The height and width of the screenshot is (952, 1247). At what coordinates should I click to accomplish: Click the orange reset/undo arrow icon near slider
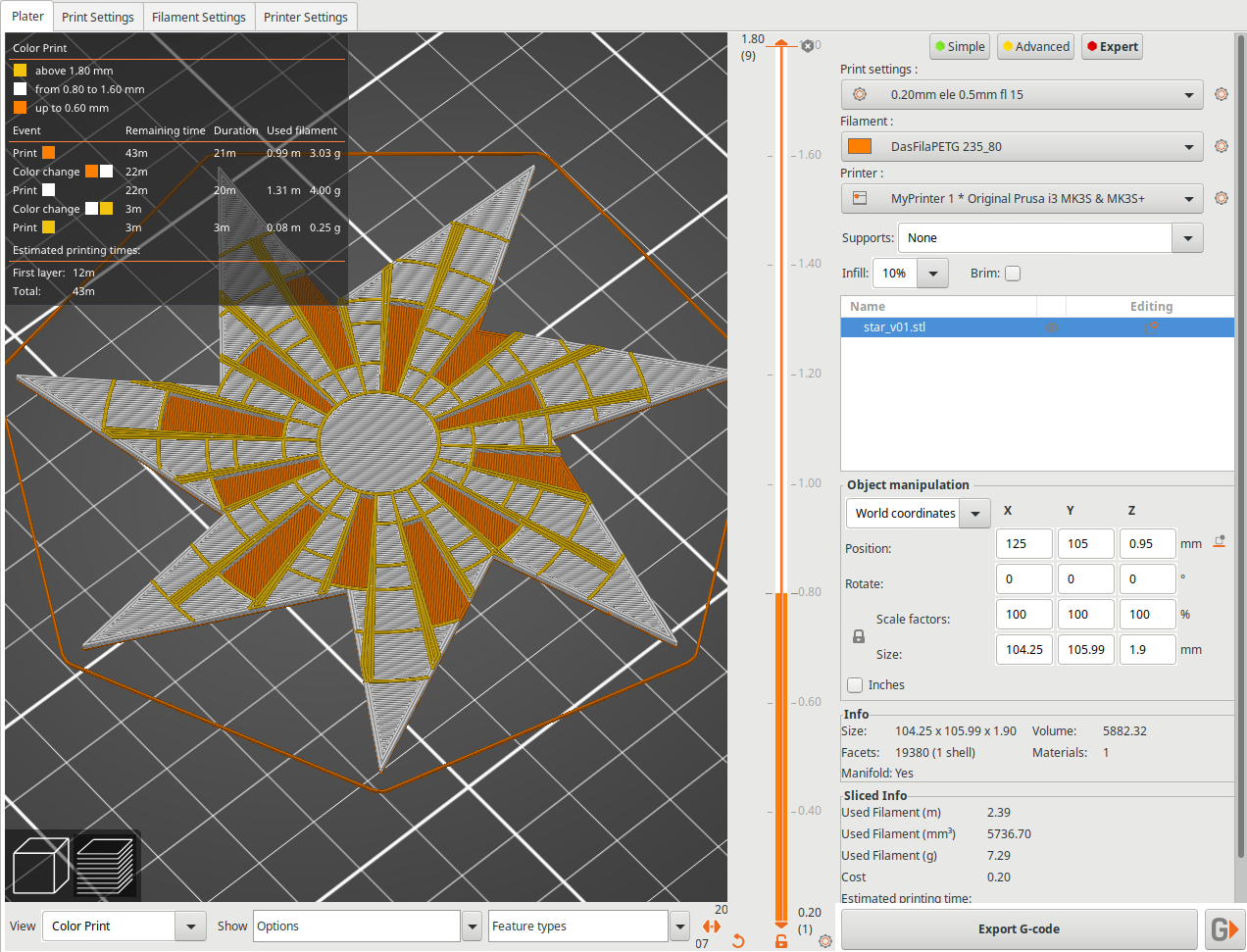point(738,941)
